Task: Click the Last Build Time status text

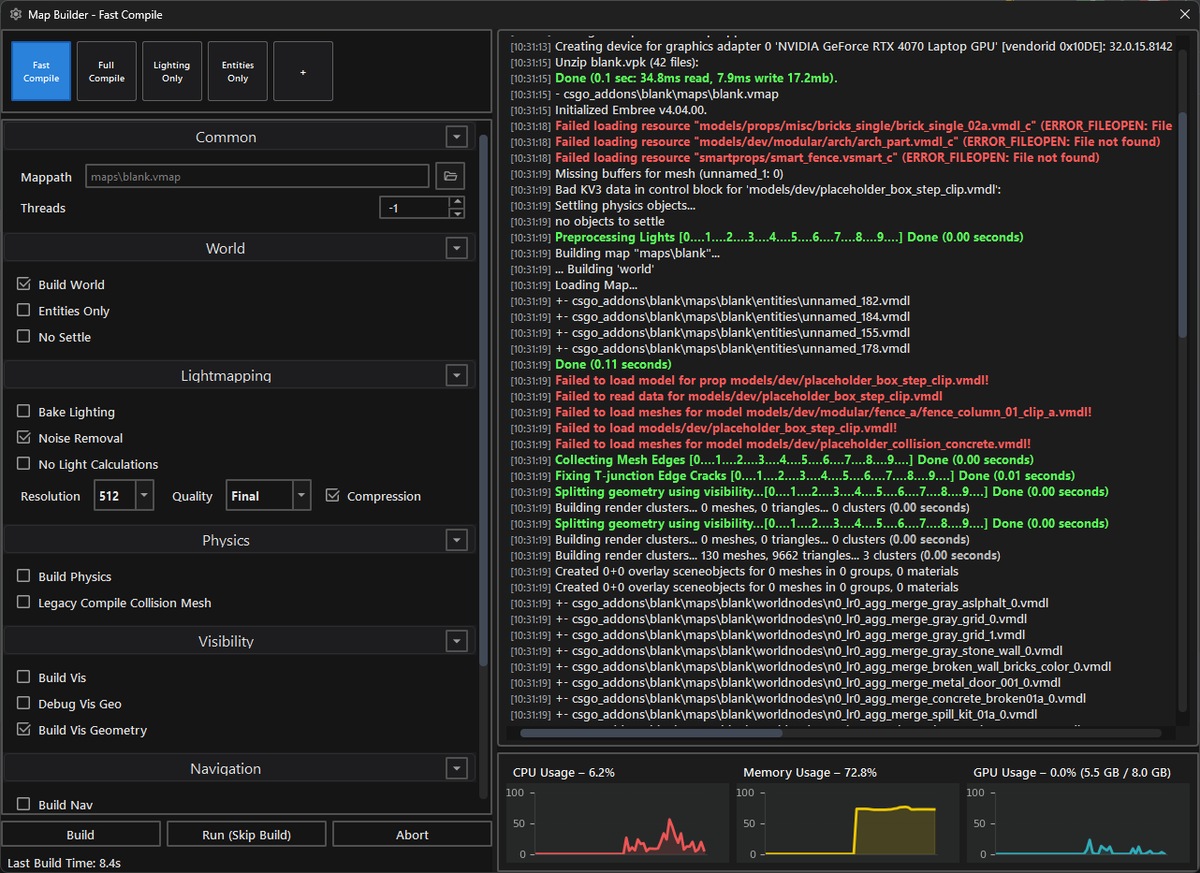Action: [64, 862]
